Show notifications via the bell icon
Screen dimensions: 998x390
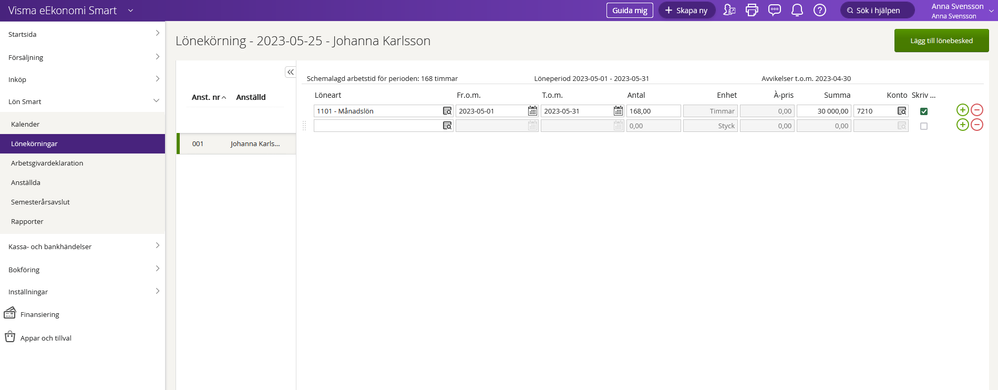(x=797, y=10)
